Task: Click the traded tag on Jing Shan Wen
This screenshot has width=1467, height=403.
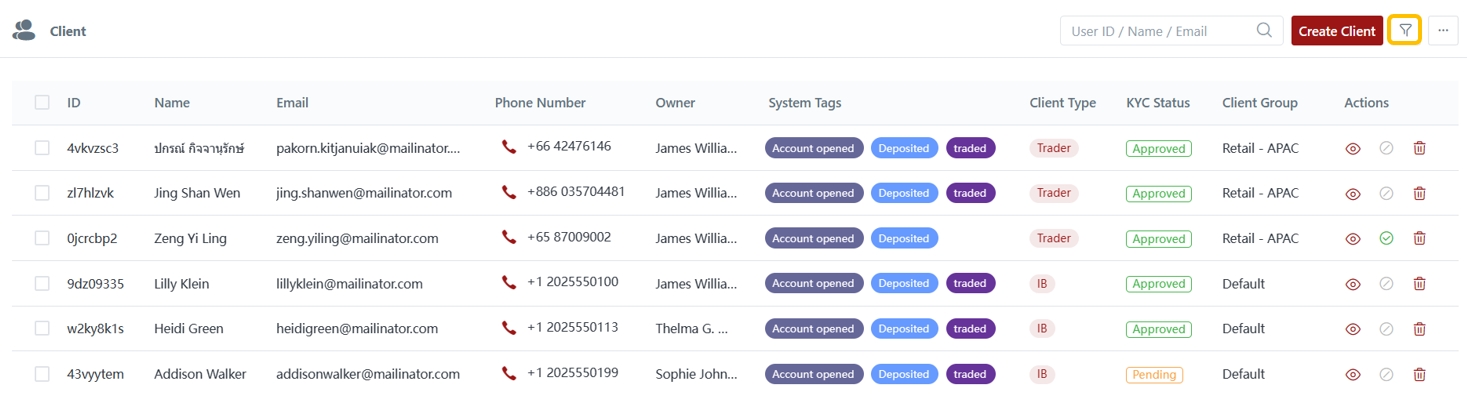Action: pyautogui.click(x=969, y=193)
